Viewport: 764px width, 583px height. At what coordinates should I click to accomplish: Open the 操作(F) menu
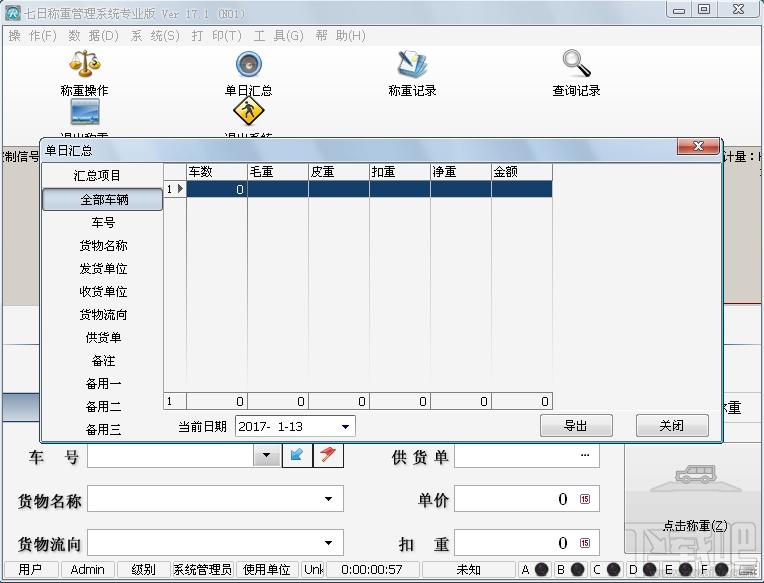[33, 36]
